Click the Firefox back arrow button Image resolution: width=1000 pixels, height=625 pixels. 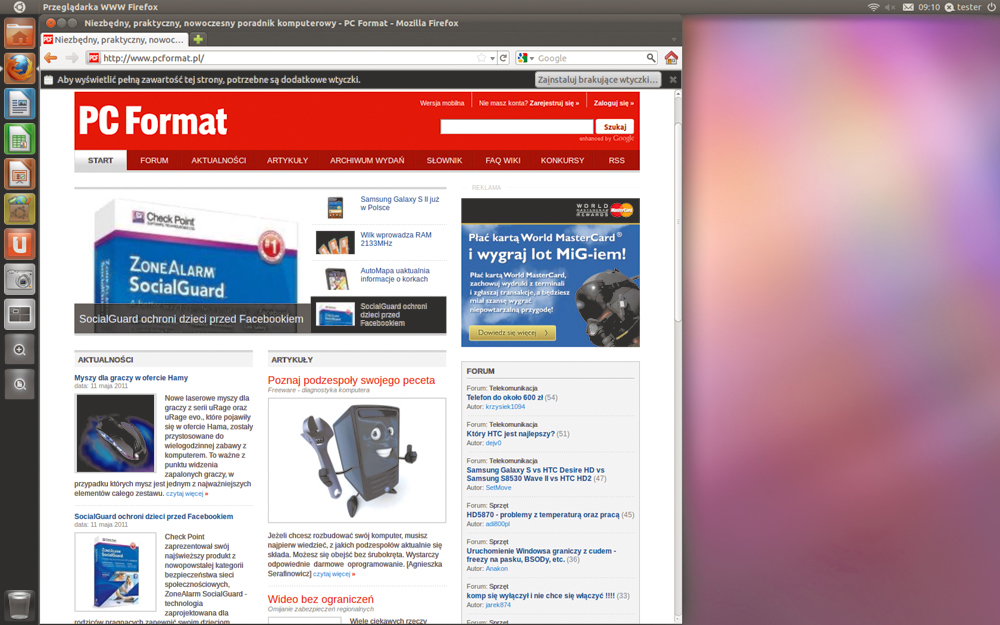coord(50,58)
